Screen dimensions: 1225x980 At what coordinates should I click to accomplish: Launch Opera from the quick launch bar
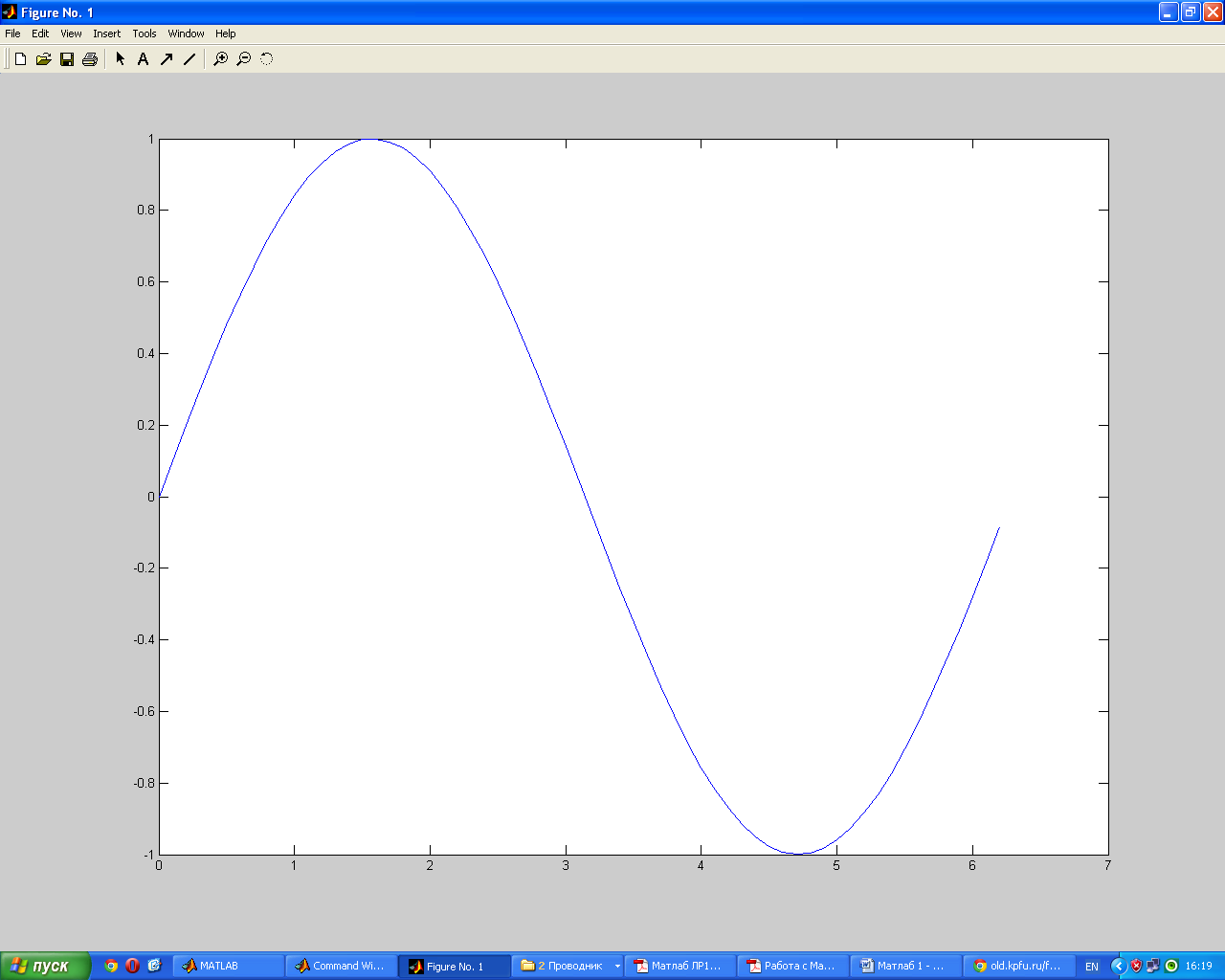click(x=133, y=966)
